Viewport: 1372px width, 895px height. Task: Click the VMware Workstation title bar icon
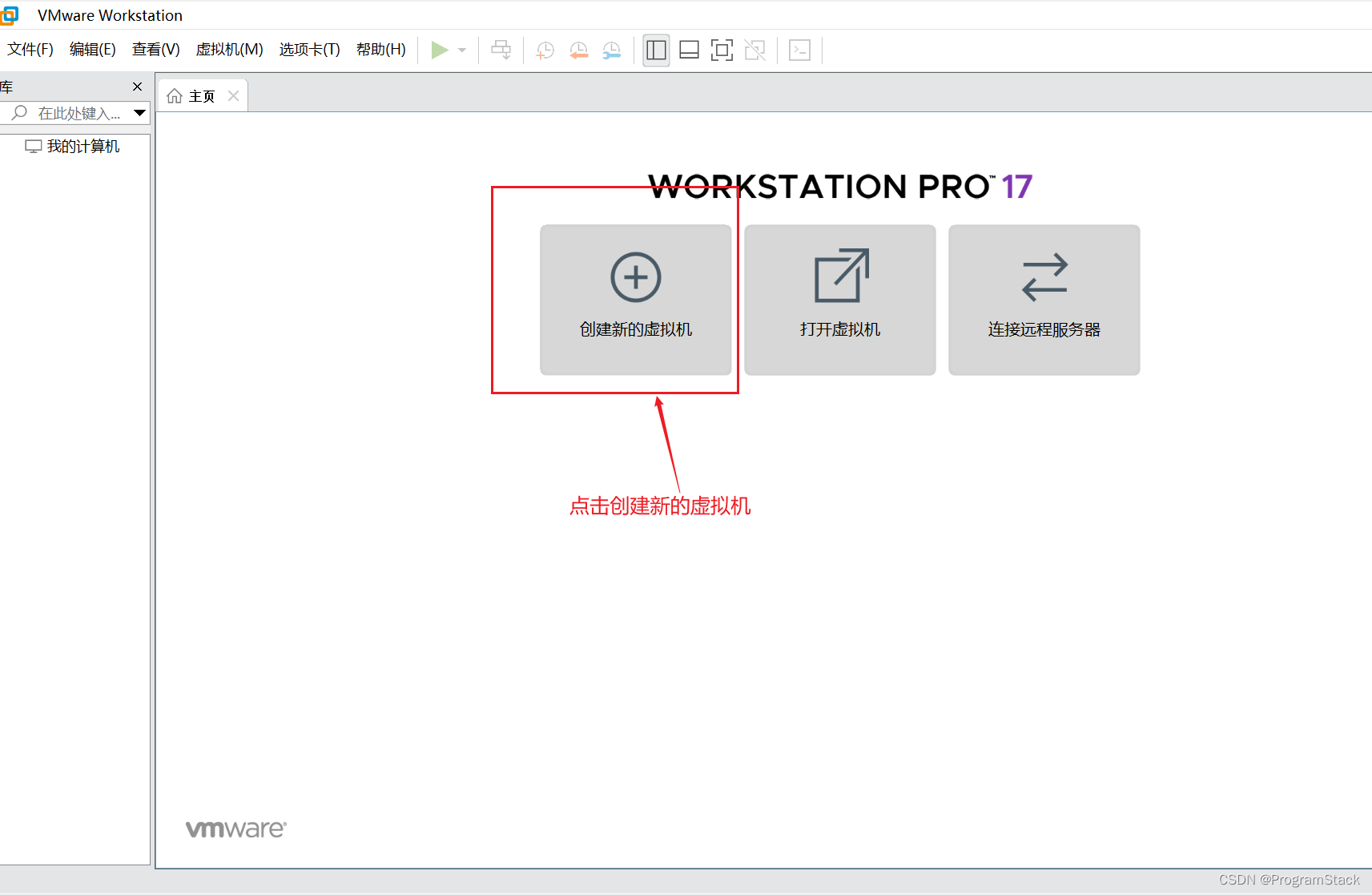9,15
